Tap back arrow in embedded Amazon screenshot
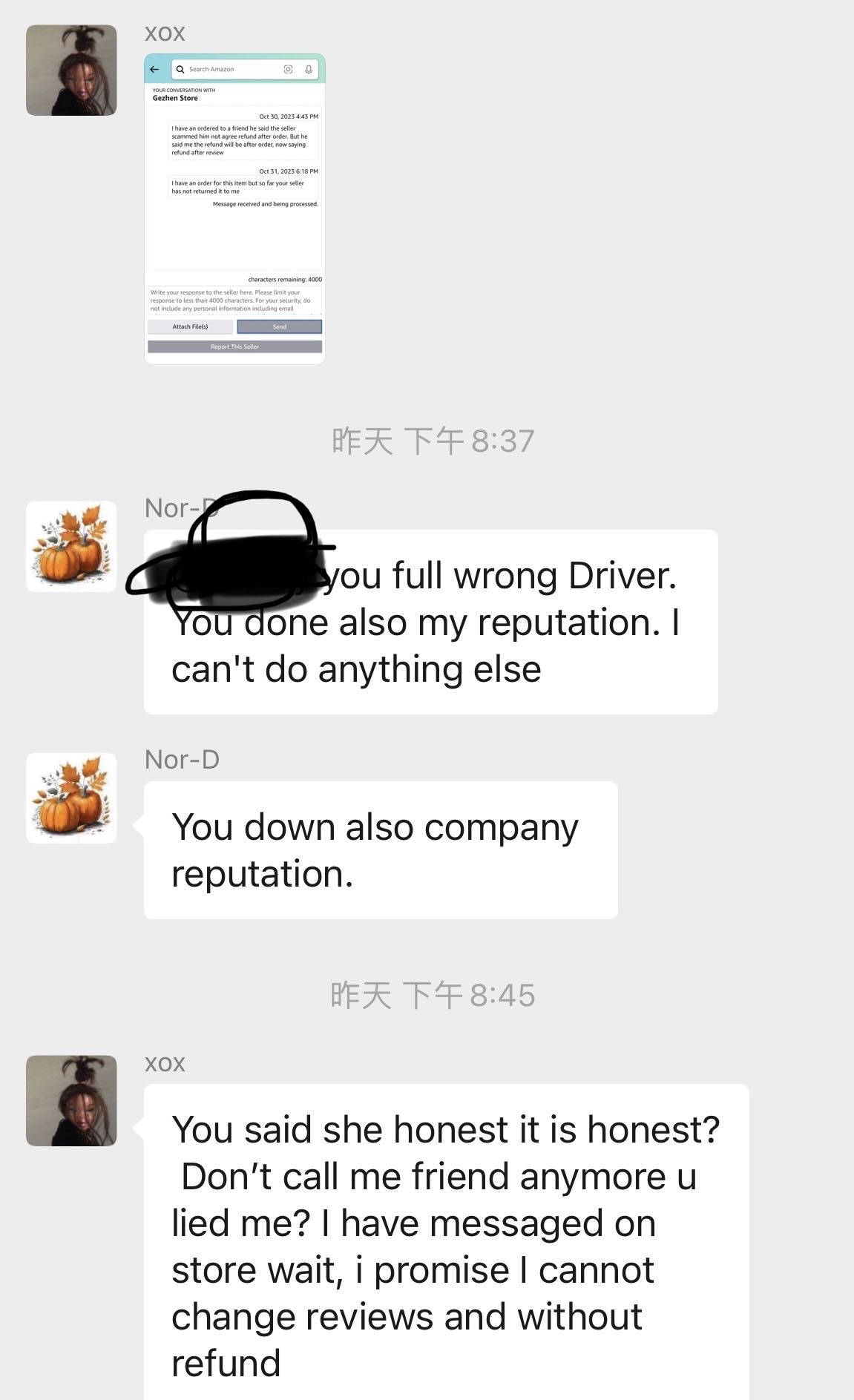This screenshot has width=854, height=1400. pos(154,69)
